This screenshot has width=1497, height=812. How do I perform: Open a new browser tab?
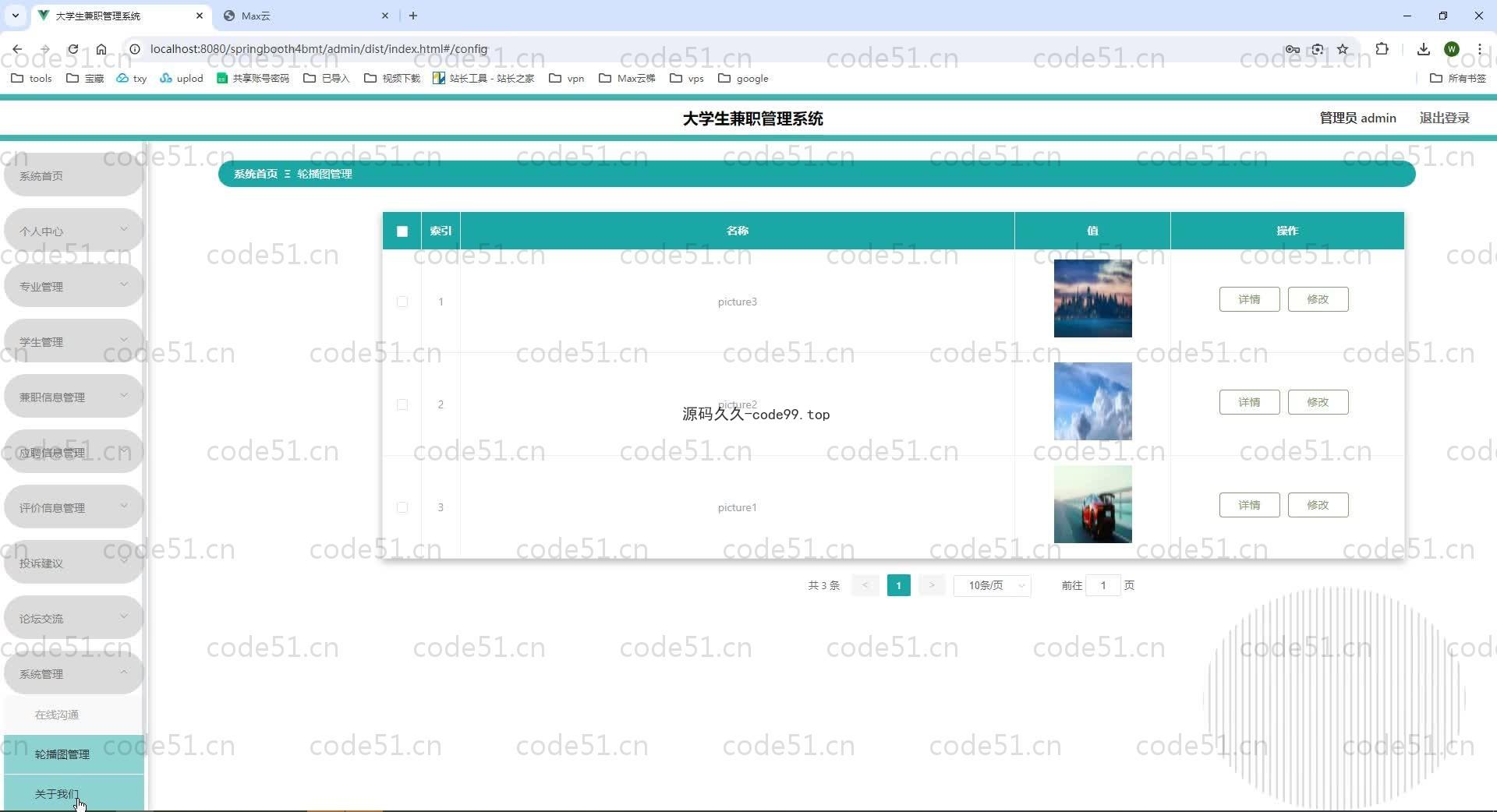point(413,16)
